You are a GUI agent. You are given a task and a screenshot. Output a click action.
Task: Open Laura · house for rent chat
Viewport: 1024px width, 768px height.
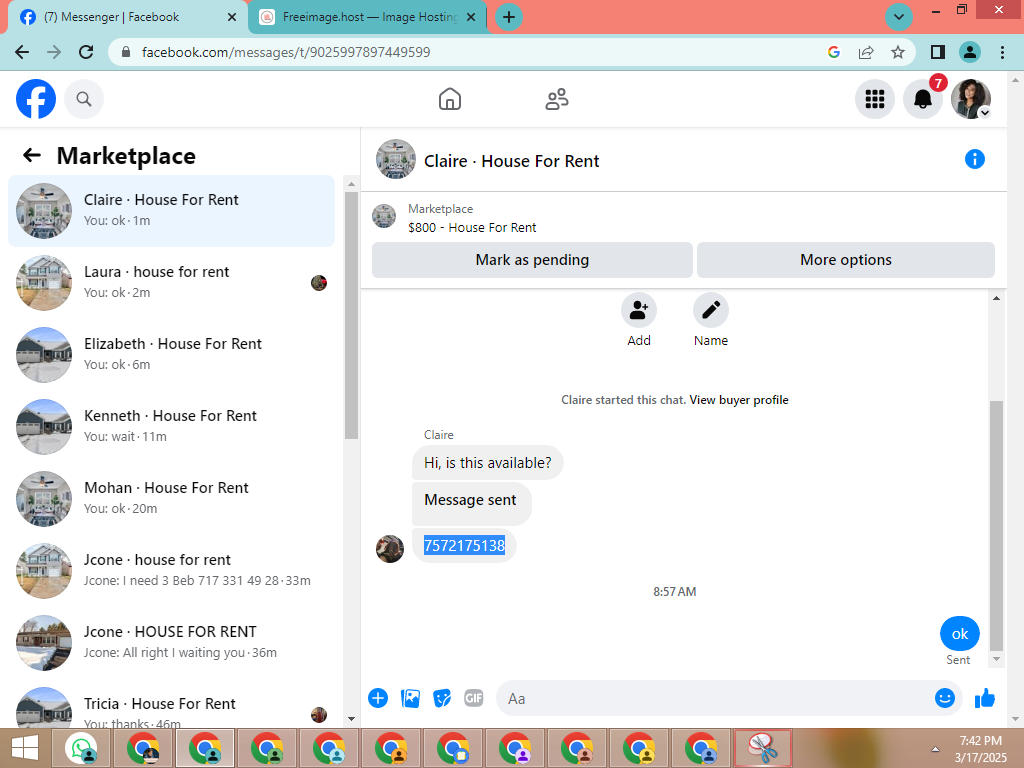click(171, 283)
